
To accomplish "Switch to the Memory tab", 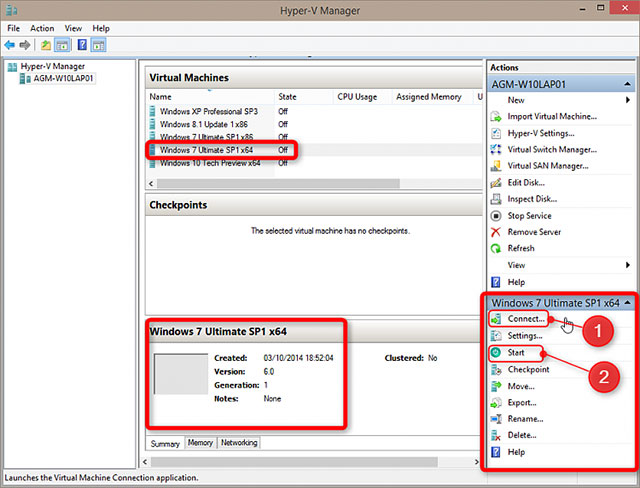I will click(200, 443).
